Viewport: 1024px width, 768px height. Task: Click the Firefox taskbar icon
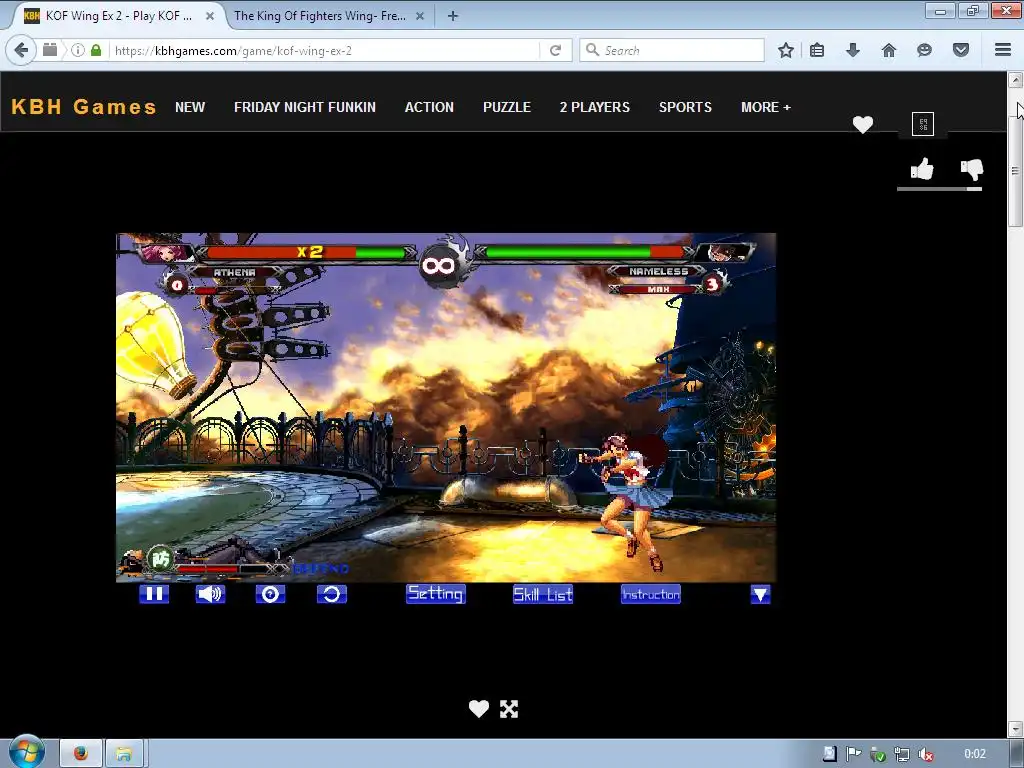click(x=81, y=754)
